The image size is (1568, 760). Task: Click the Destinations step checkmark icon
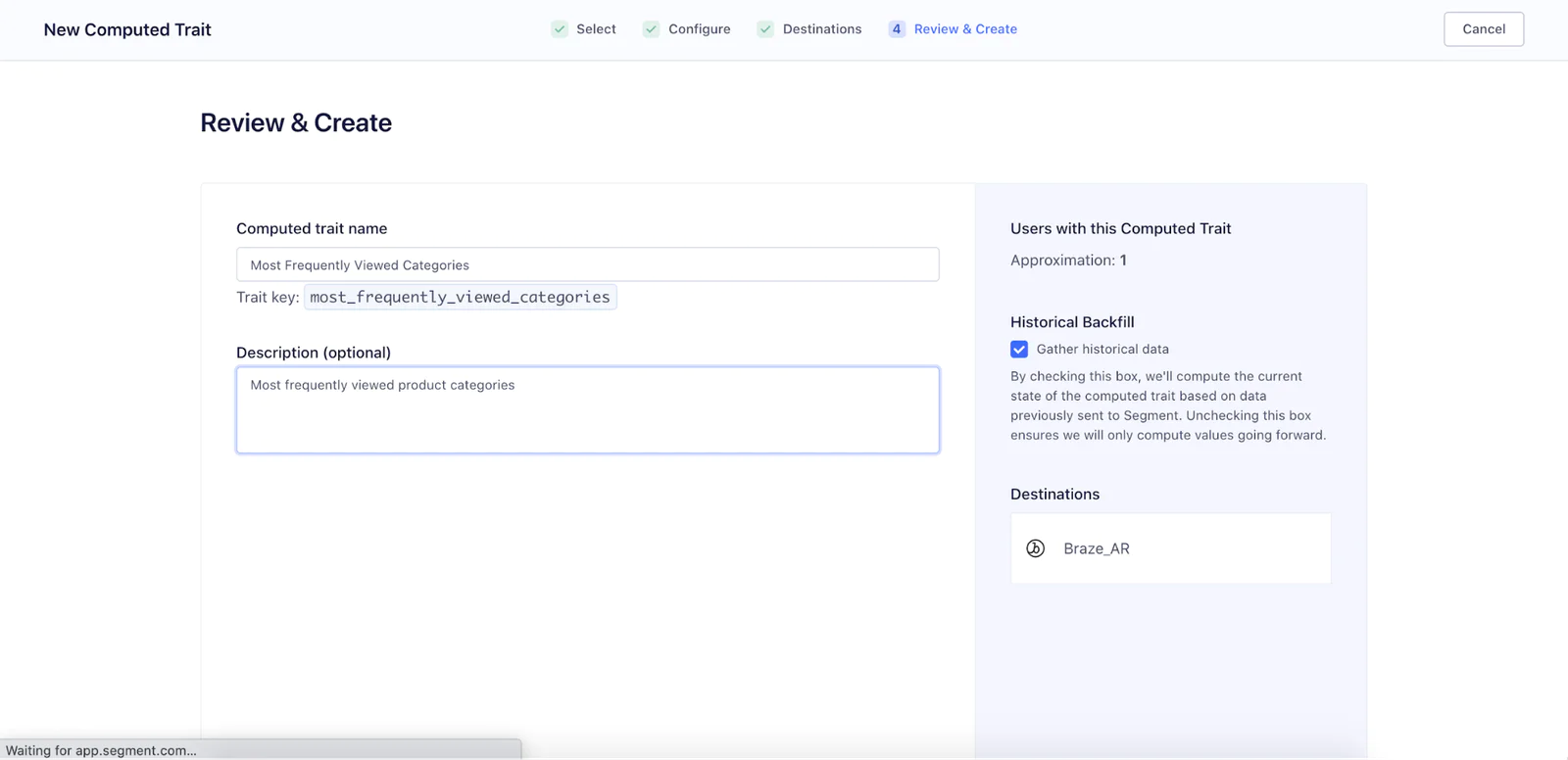pyautogui.click(x=765, y=29)
